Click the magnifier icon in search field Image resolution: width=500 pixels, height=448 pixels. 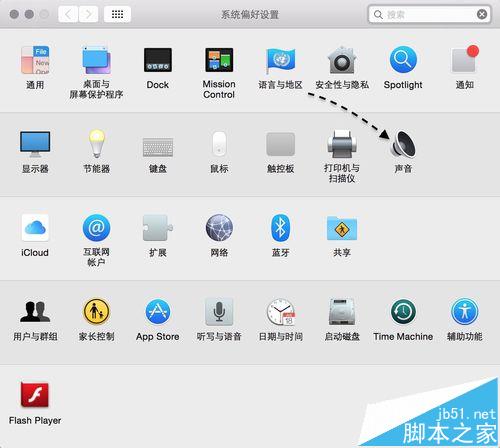(378, 14)
